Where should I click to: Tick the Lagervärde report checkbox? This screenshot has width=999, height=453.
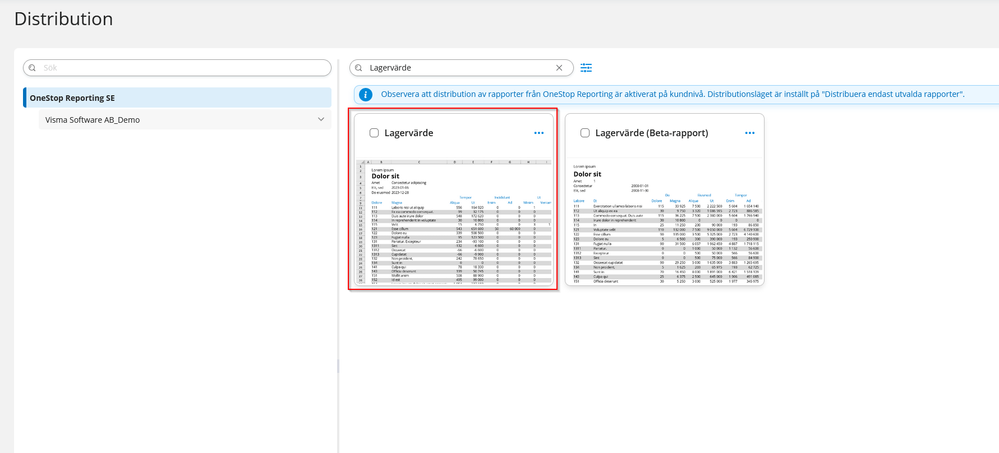point(374,133)
